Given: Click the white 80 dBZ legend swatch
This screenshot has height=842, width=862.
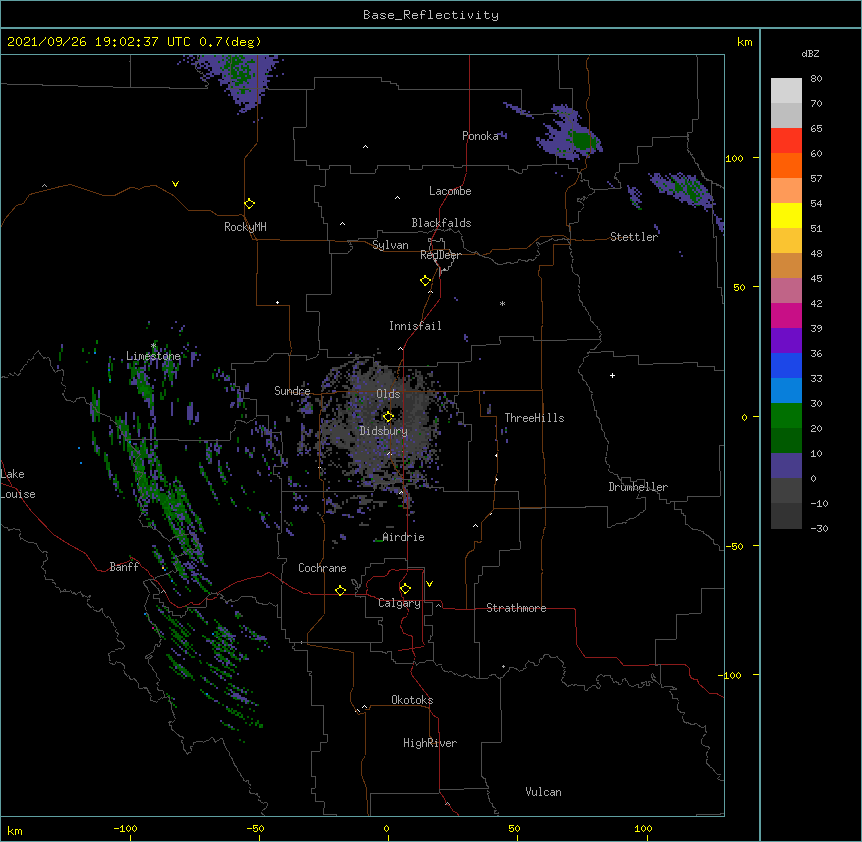Looking at the screenshot, I should click(x=786, y=91).
